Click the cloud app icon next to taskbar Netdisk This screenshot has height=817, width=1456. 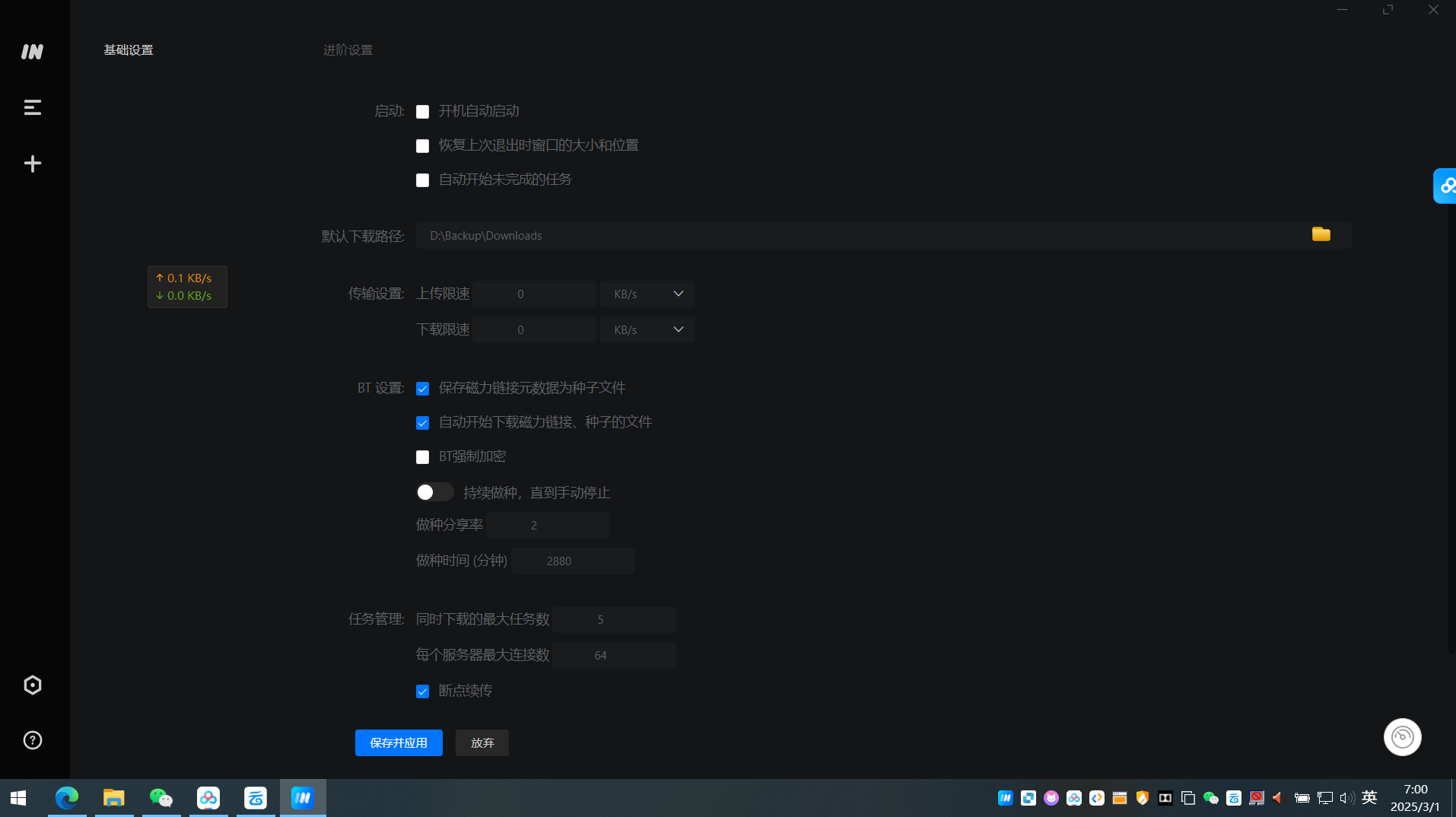tap(256, 798)
